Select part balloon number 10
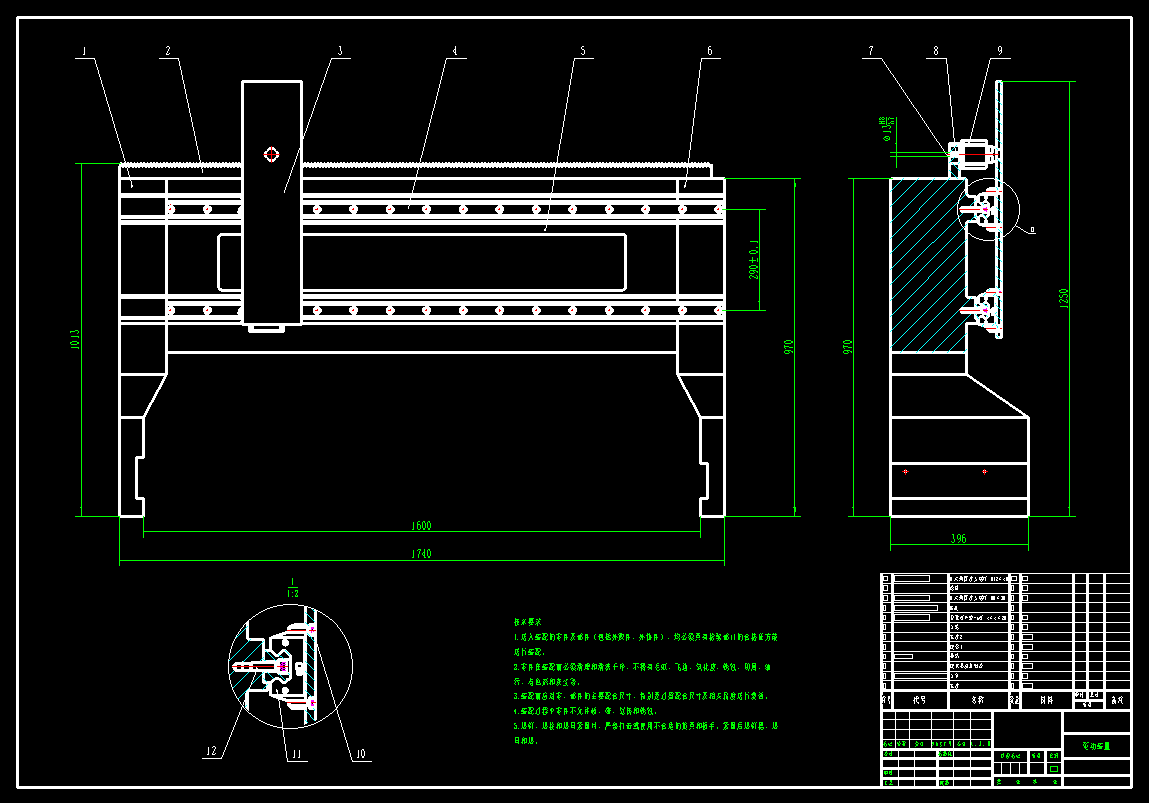The height and width of the screenshot is (803, 1149). click(x=361, y=754)
